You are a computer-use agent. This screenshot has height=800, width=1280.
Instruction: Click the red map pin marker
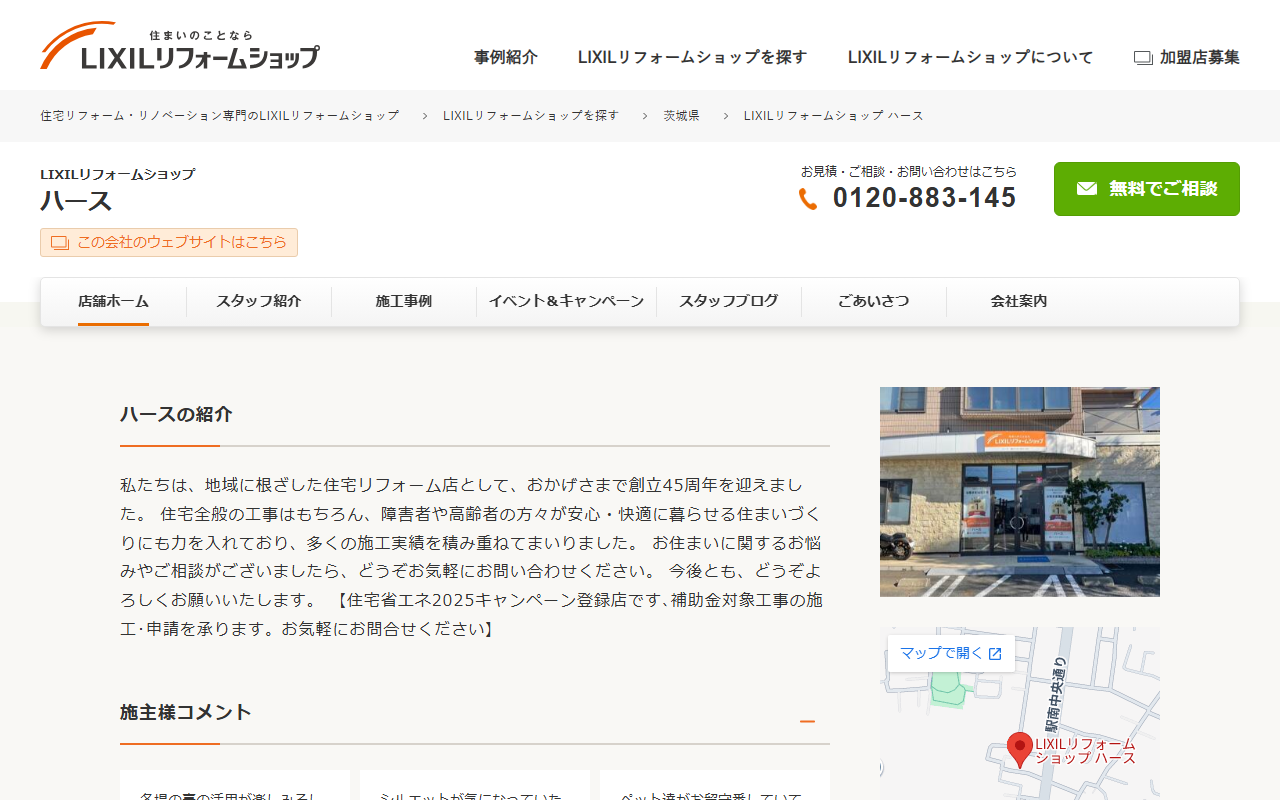(x=1019, y=750)
